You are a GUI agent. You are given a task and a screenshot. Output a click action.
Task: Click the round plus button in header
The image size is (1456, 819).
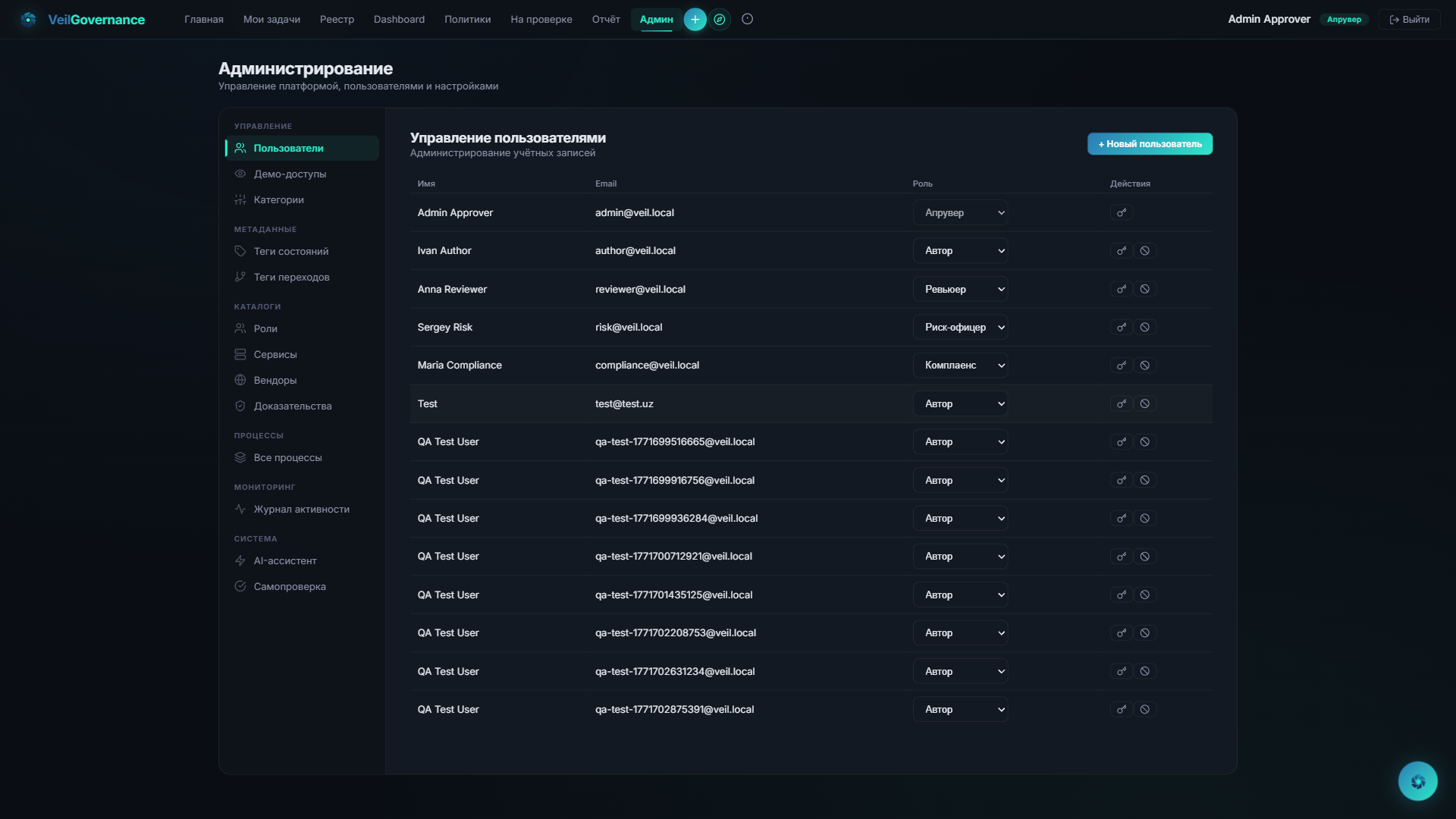tap(695, 20)
